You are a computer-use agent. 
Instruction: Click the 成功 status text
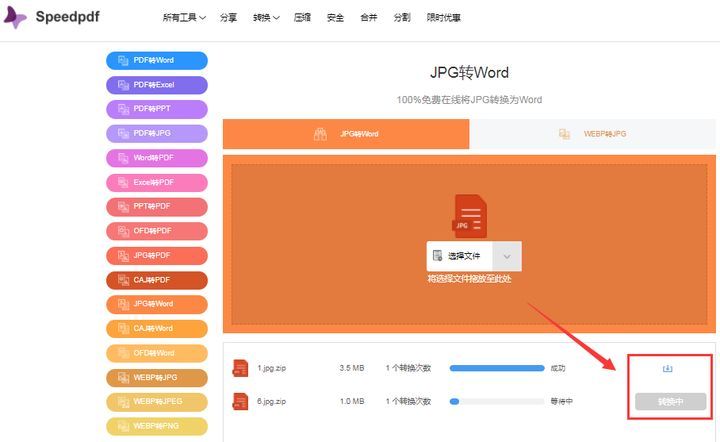[558, 368]
